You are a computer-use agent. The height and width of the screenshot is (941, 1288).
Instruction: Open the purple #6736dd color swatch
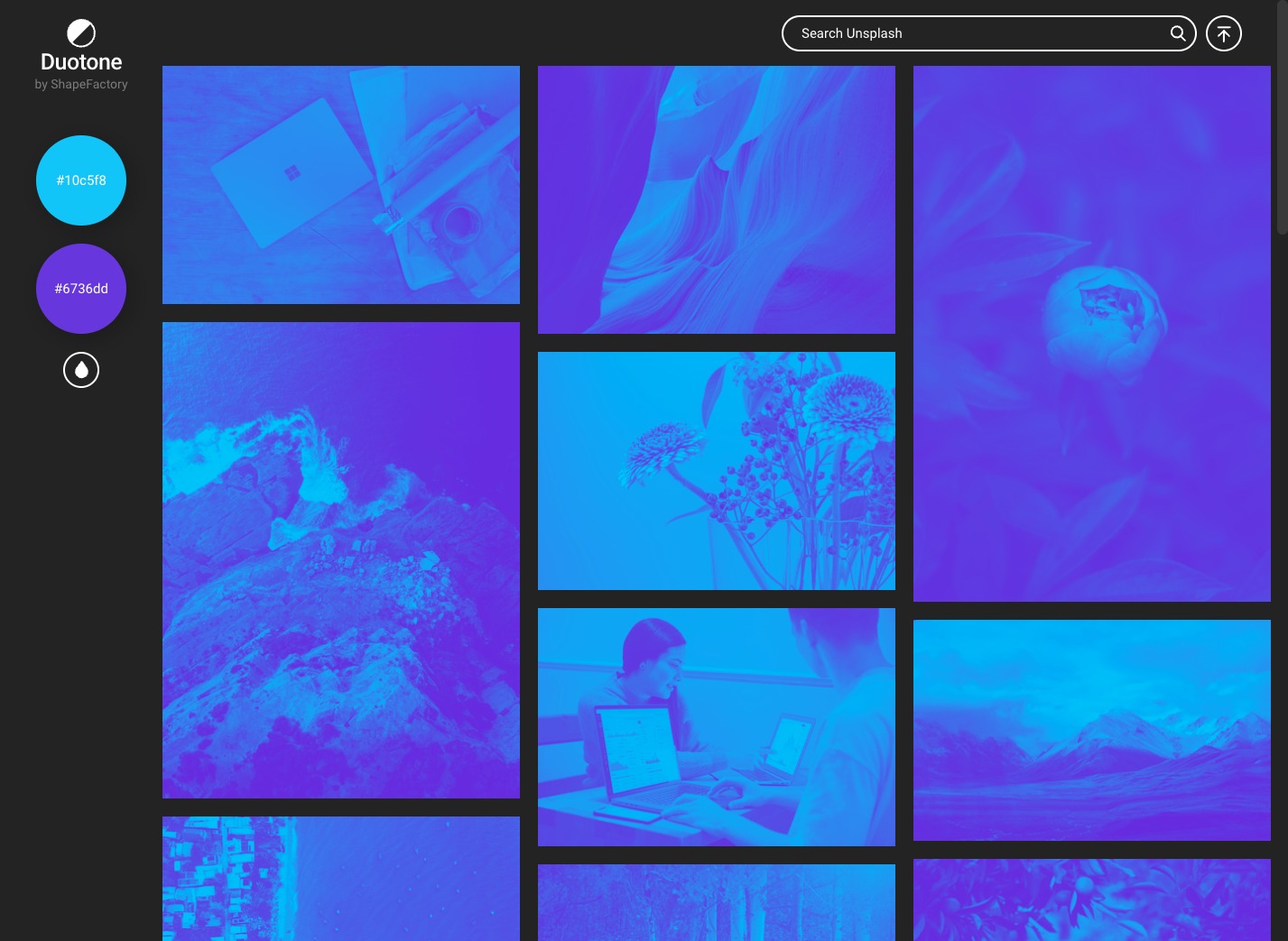[x=81, y=289]
